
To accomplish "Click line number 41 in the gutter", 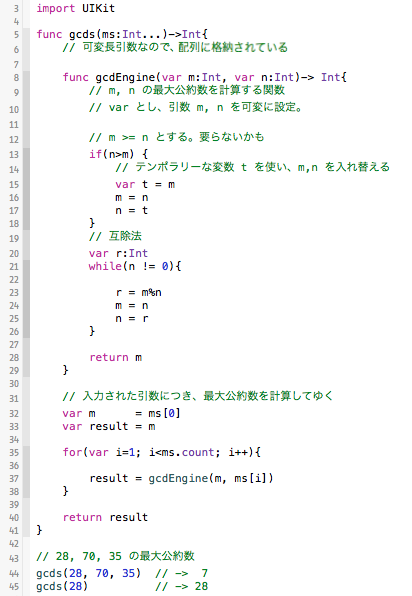I will [14, 531].
